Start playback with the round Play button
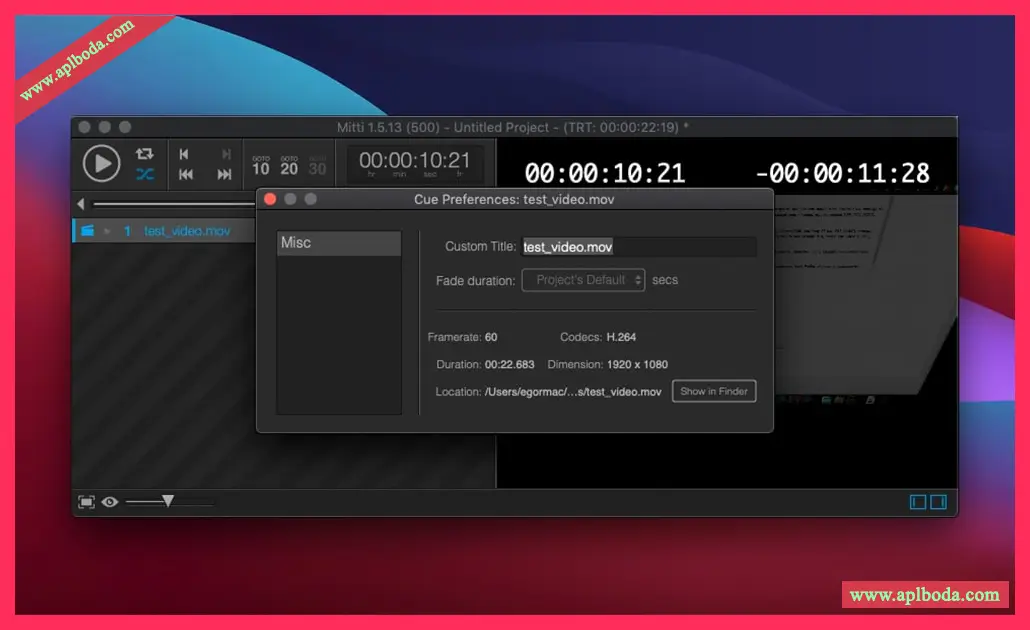This screenshot has height=630, width=1030. coord(102,163)
